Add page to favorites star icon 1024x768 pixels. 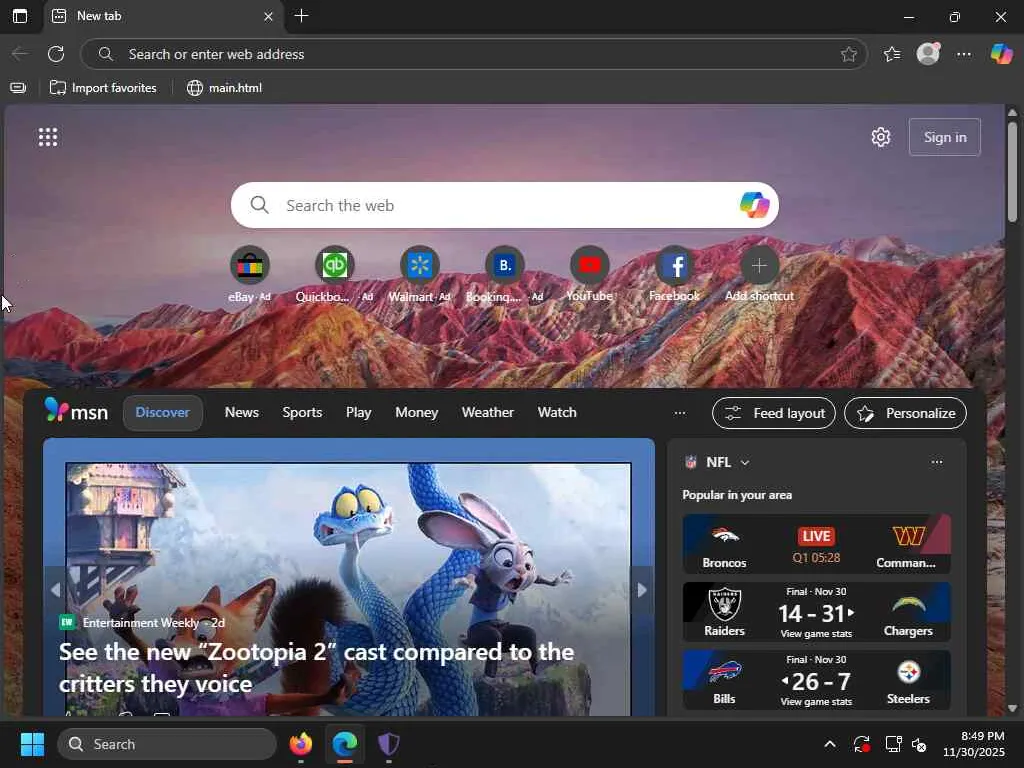[848, 54]
